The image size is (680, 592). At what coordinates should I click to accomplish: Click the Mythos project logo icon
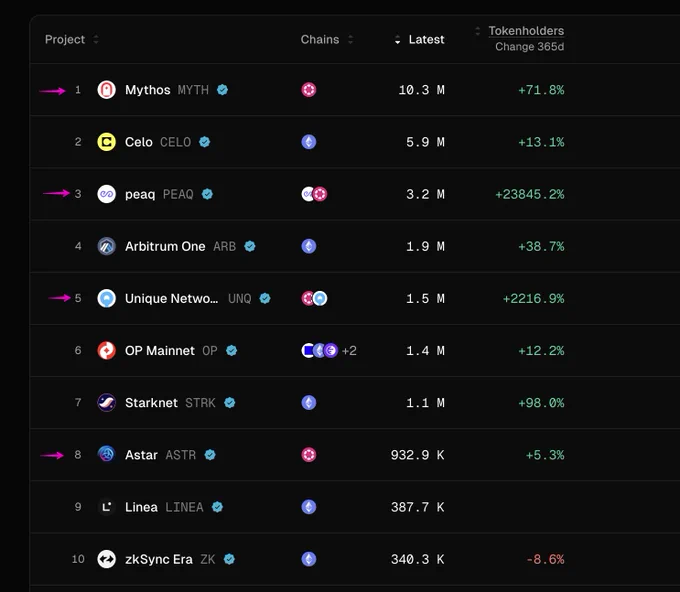point(106,90)
